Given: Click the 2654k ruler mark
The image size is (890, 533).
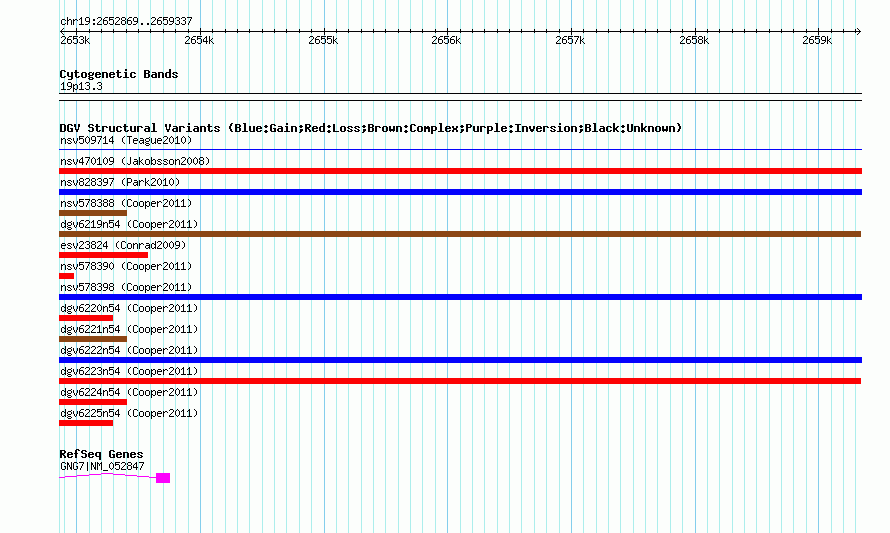Looking at the screenshot, I should [199, 40].
